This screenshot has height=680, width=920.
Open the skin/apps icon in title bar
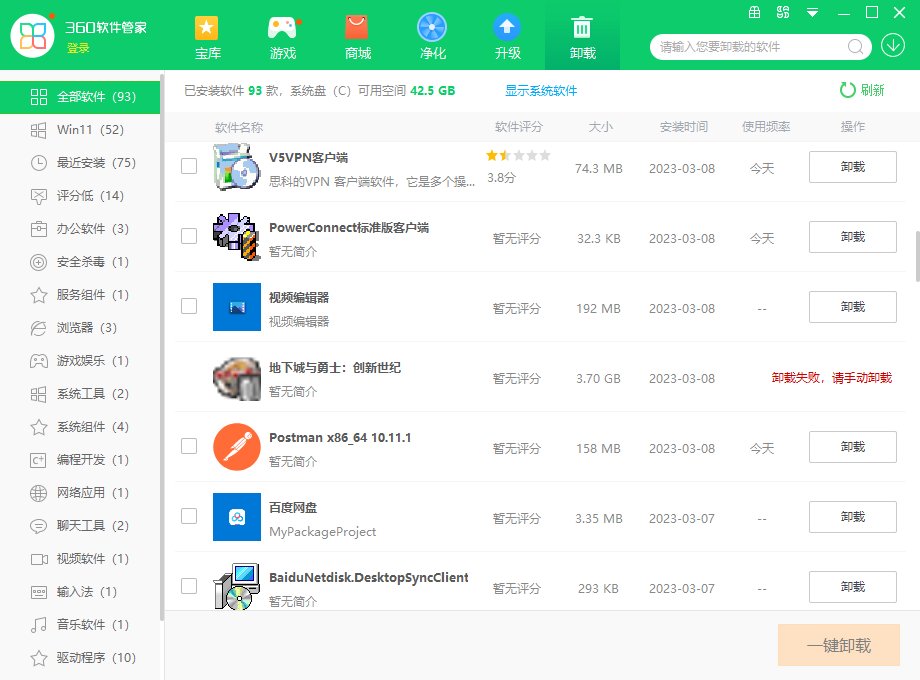783,12
